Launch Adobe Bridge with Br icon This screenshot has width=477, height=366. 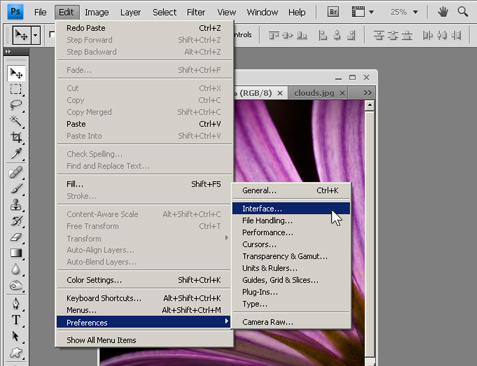coord(333,12)
